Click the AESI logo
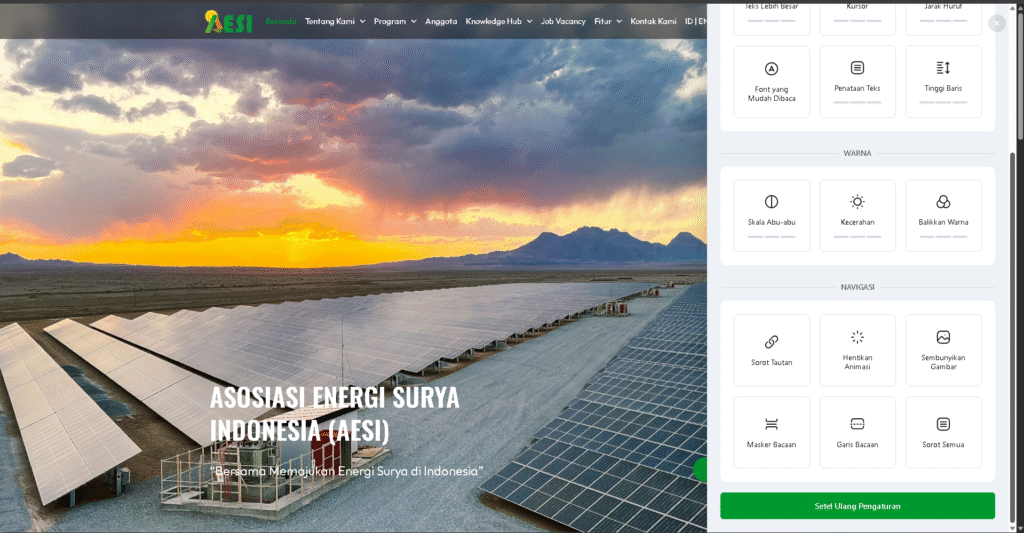The image size is (1024, 533). pos(228,22)
